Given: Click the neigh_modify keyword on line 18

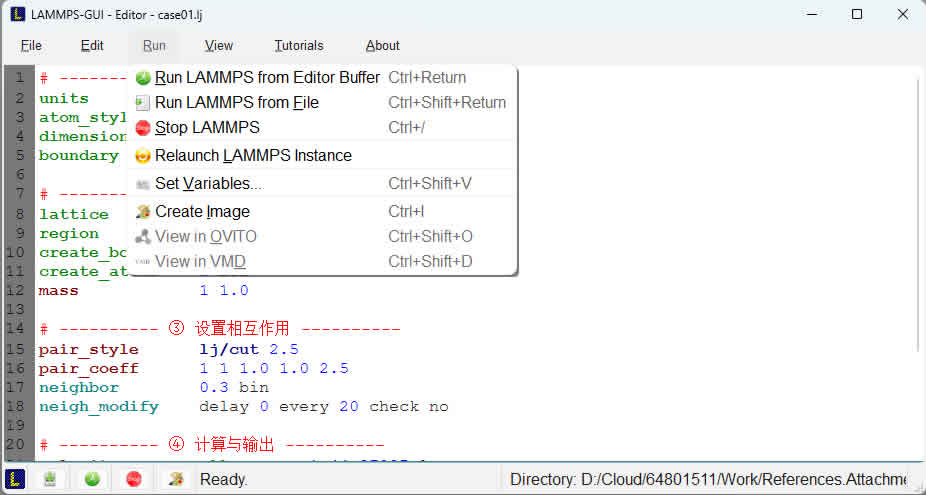Looking at the screenshot, I should [99, 407].
